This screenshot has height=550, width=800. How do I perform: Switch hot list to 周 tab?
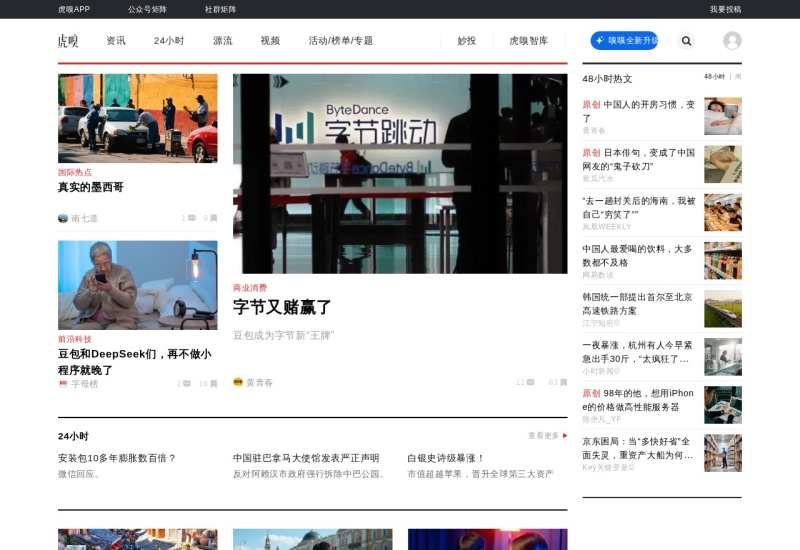(738, 77)
